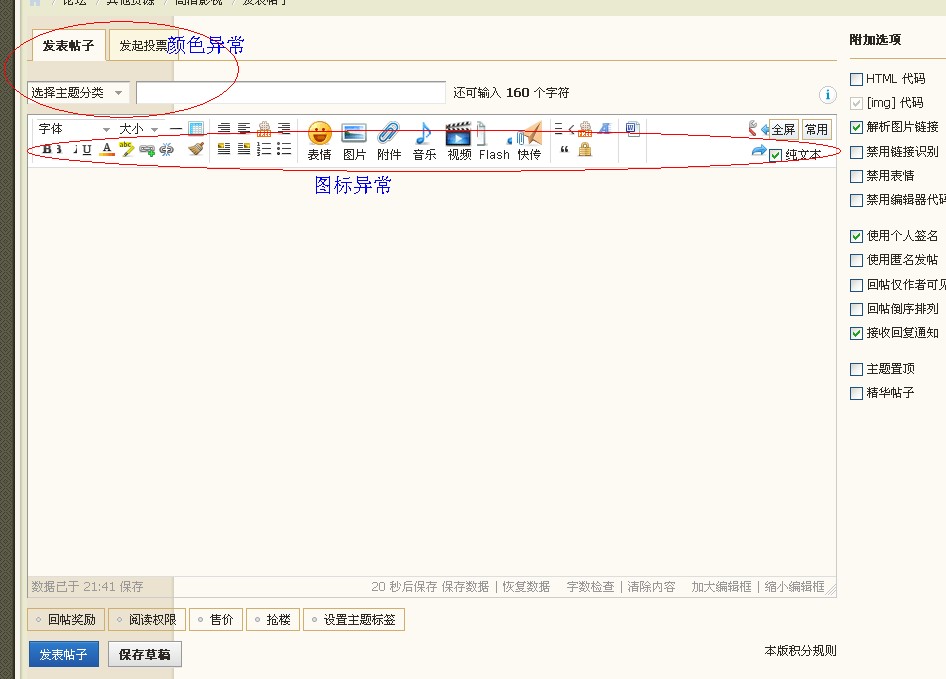
Task: Paste from Word document icon
Action: coord(632,129)
